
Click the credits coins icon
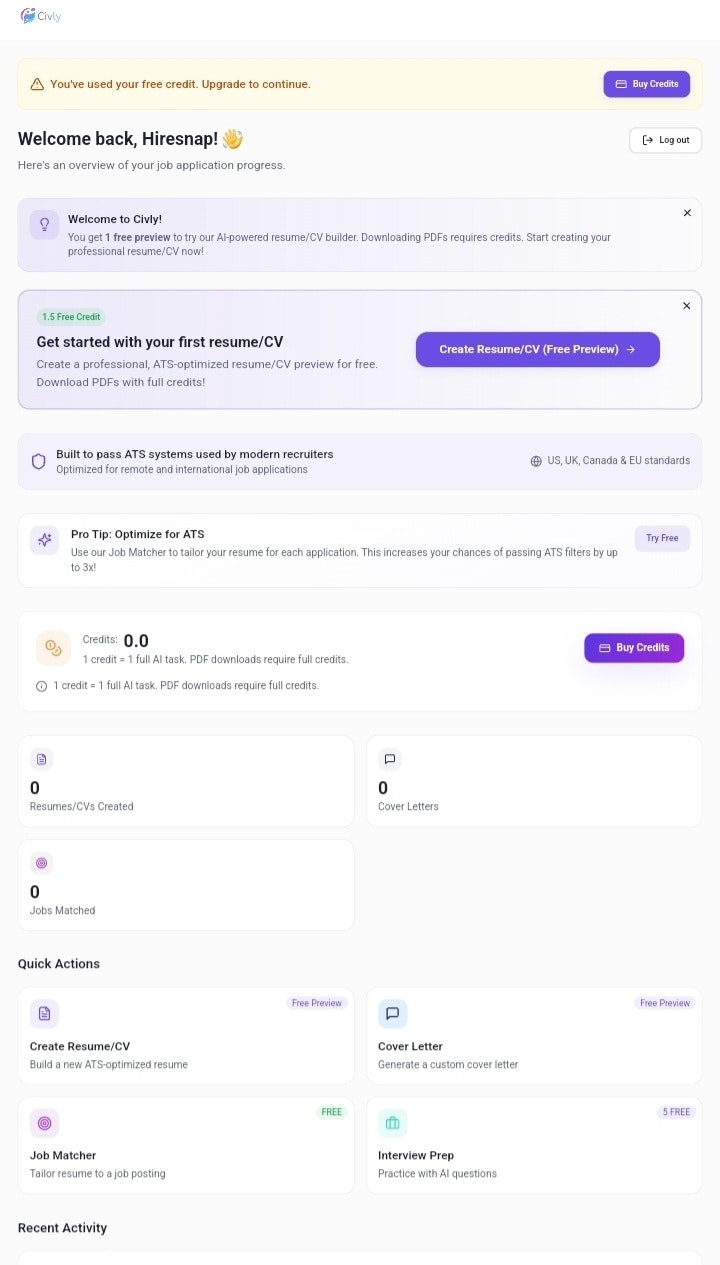[x=53, y=648]
